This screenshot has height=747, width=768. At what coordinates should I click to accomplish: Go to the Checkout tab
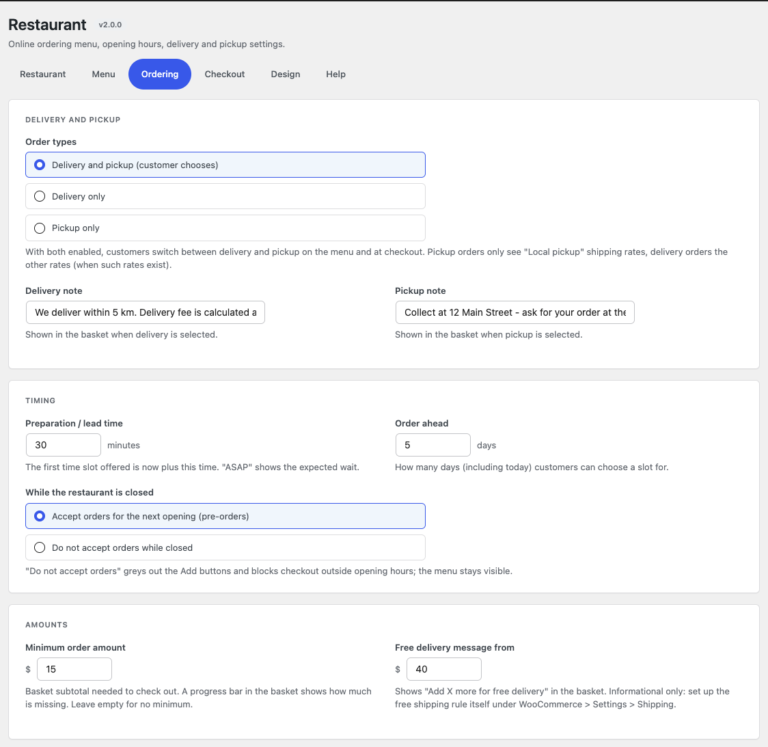(x=224, y=74)
